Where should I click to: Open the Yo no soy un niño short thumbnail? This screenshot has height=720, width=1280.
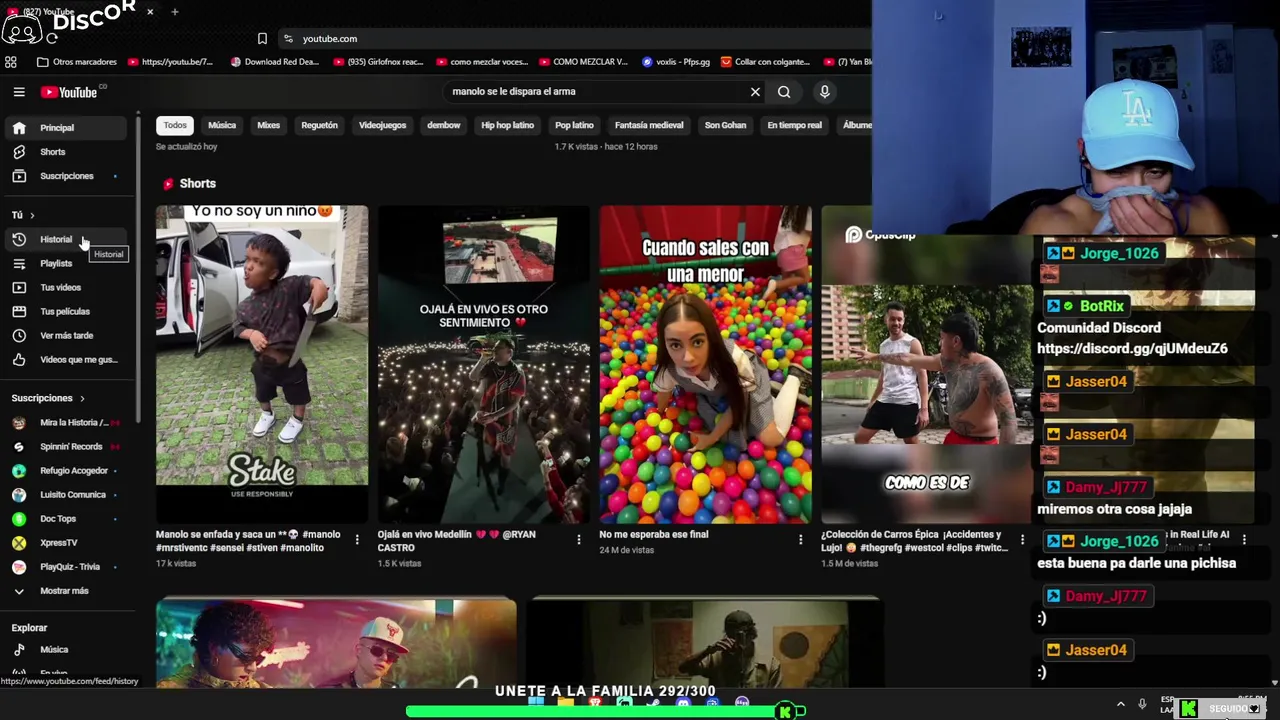point(262,364)
